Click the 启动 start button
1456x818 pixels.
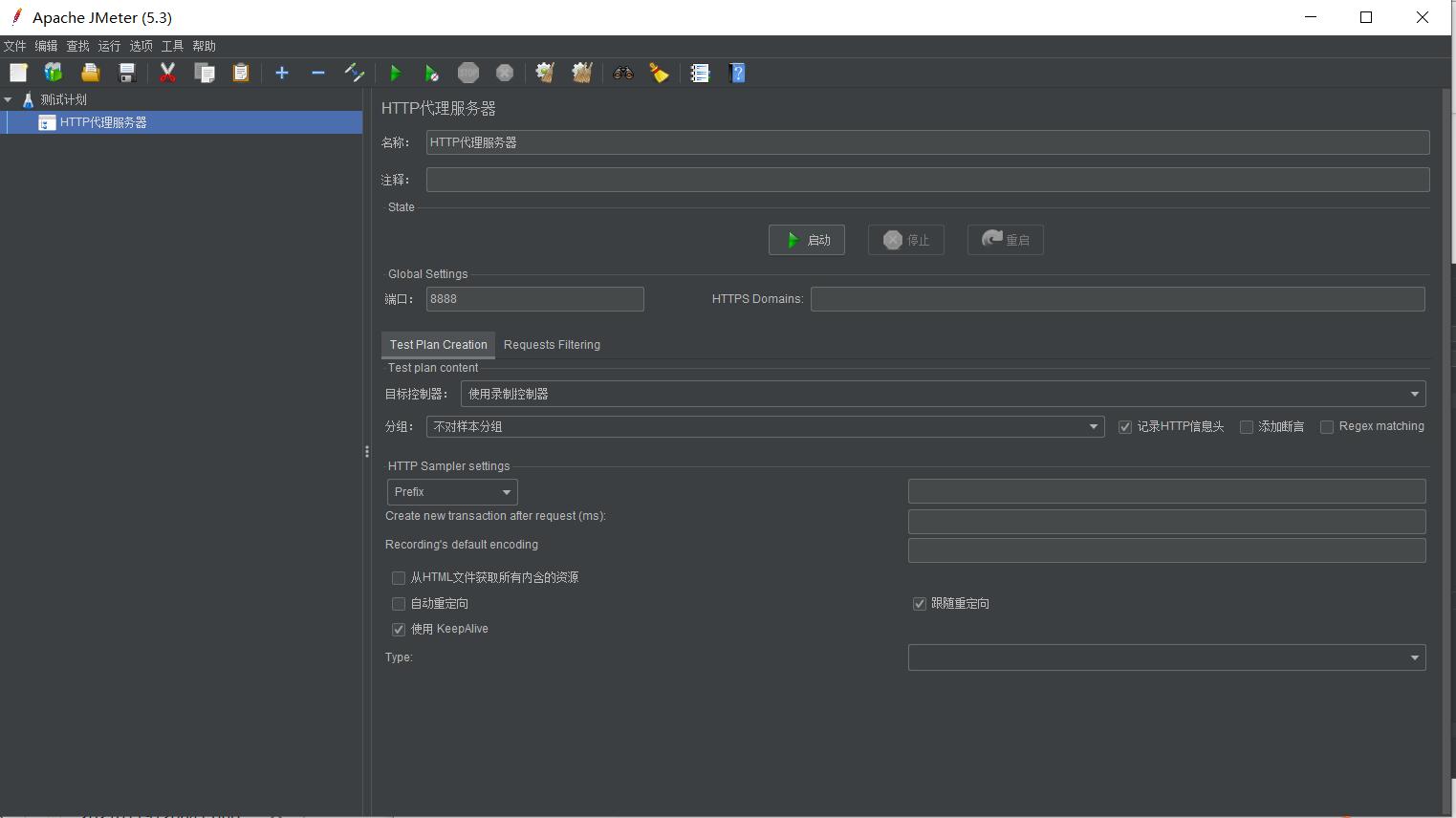coord(807,240)
